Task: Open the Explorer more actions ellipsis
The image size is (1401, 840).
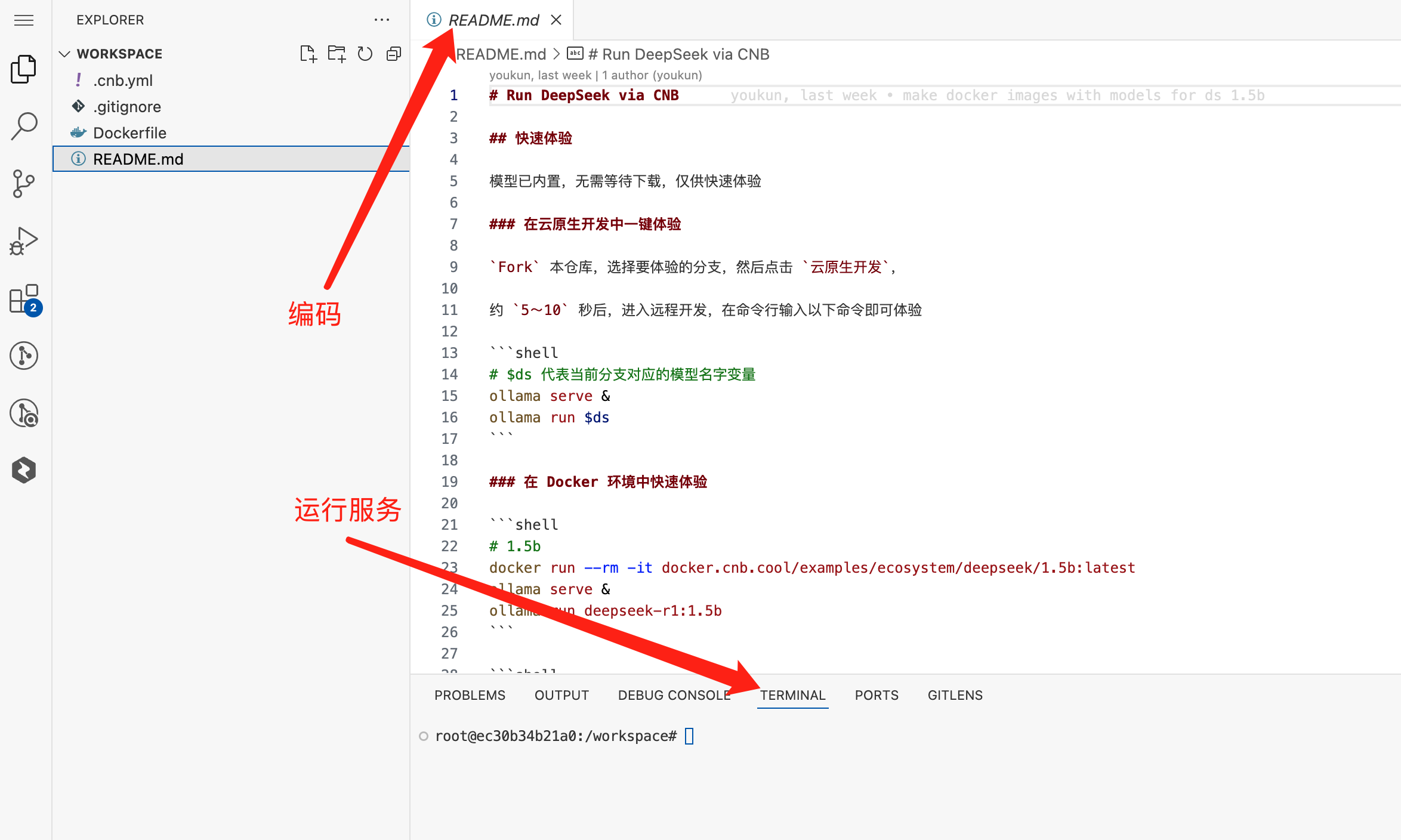Action: tap(382, 20)
